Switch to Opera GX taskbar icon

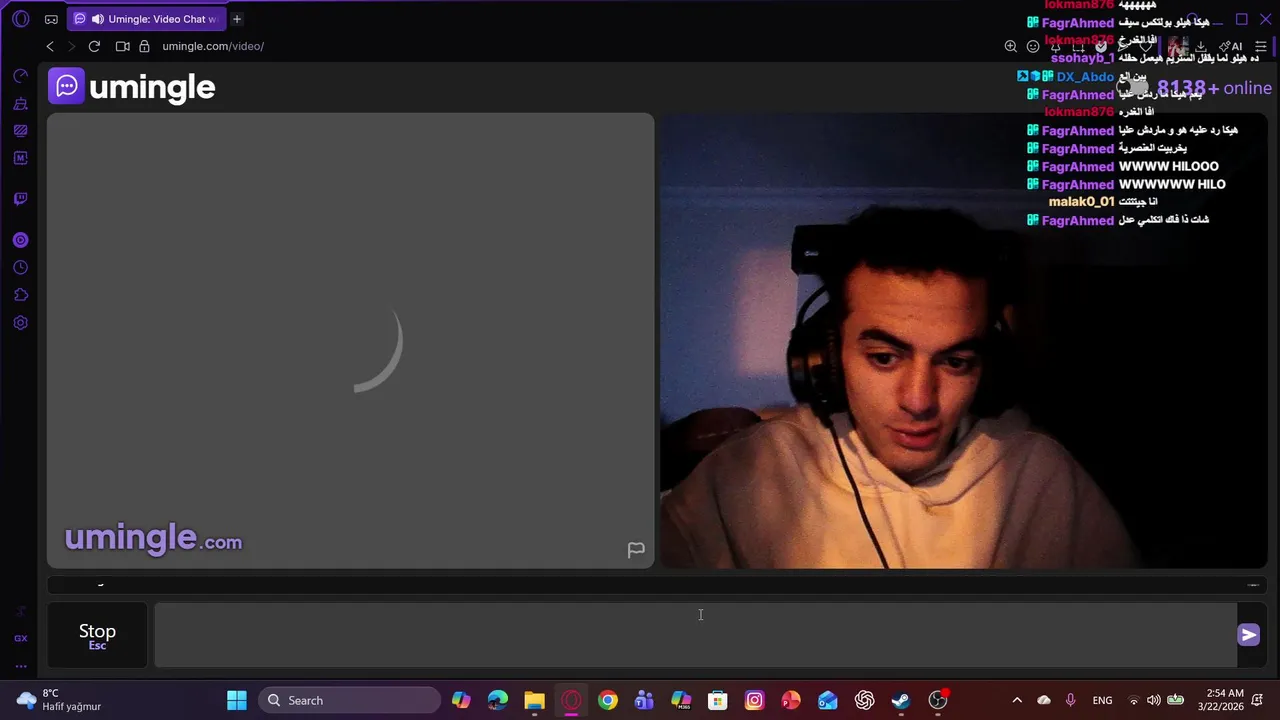pyautogui.click(x=571, y=700)
